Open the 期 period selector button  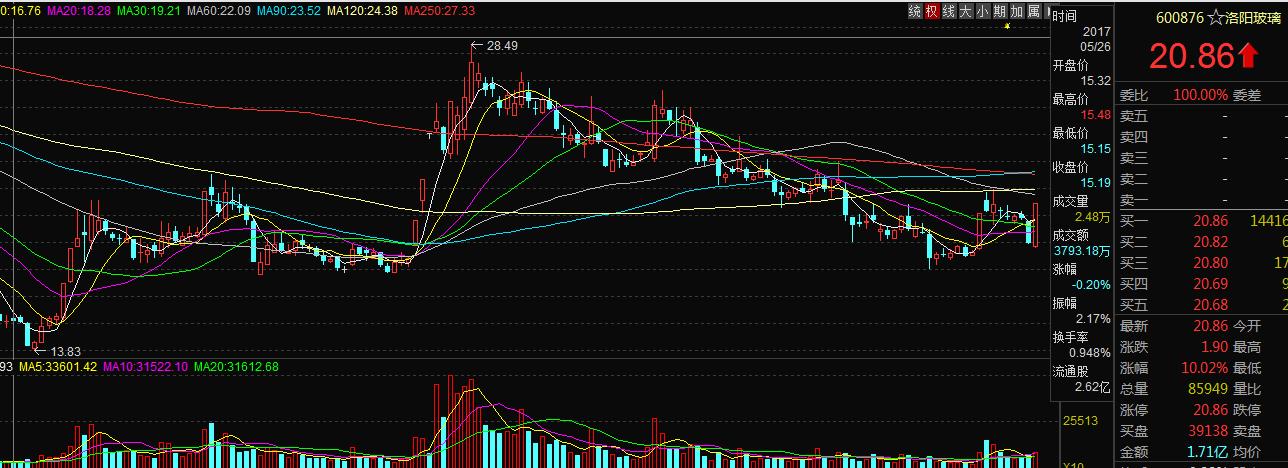coord(1000,10)
